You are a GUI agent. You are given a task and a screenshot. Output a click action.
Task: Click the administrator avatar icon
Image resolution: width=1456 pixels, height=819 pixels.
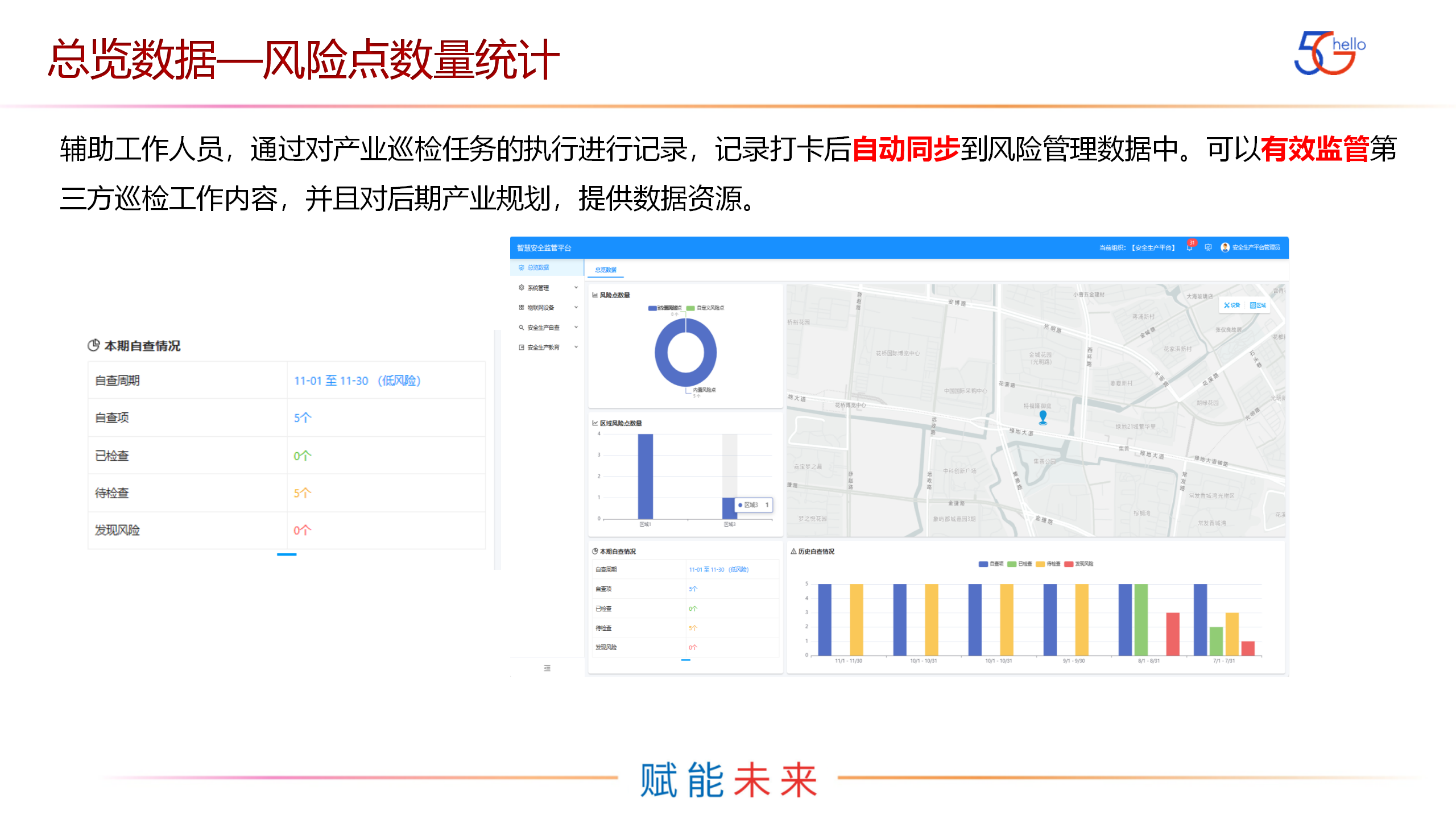[1225, 247]
